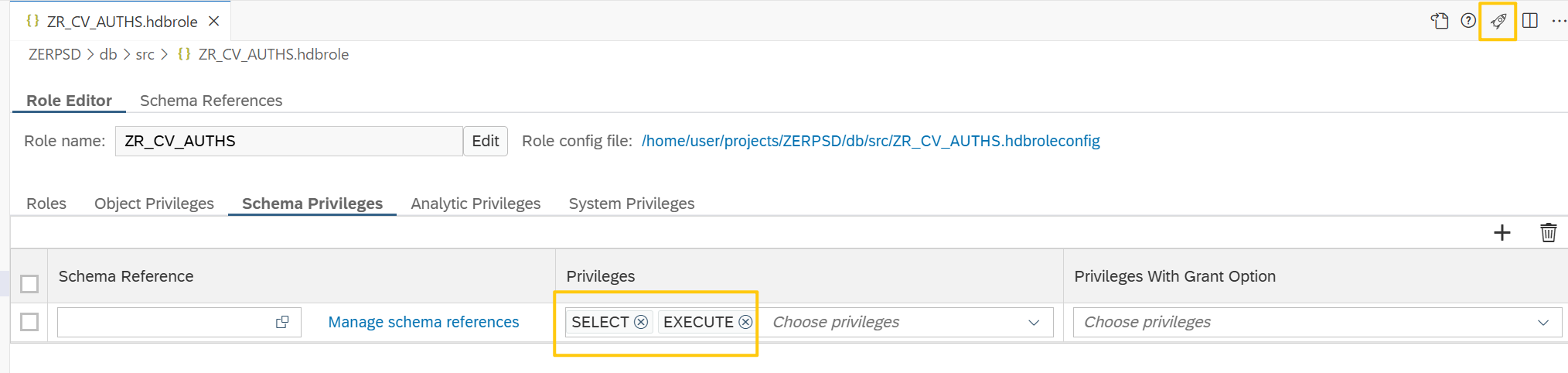
Task: Click the open text editor icon
Action: [1439, 21]
